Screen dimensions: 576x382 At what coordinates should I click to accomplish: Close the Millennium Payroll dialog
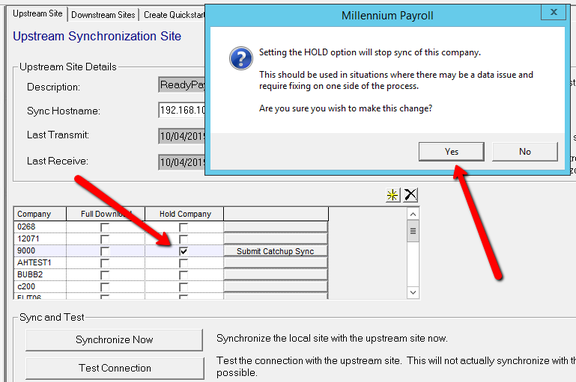click(554, 12)
